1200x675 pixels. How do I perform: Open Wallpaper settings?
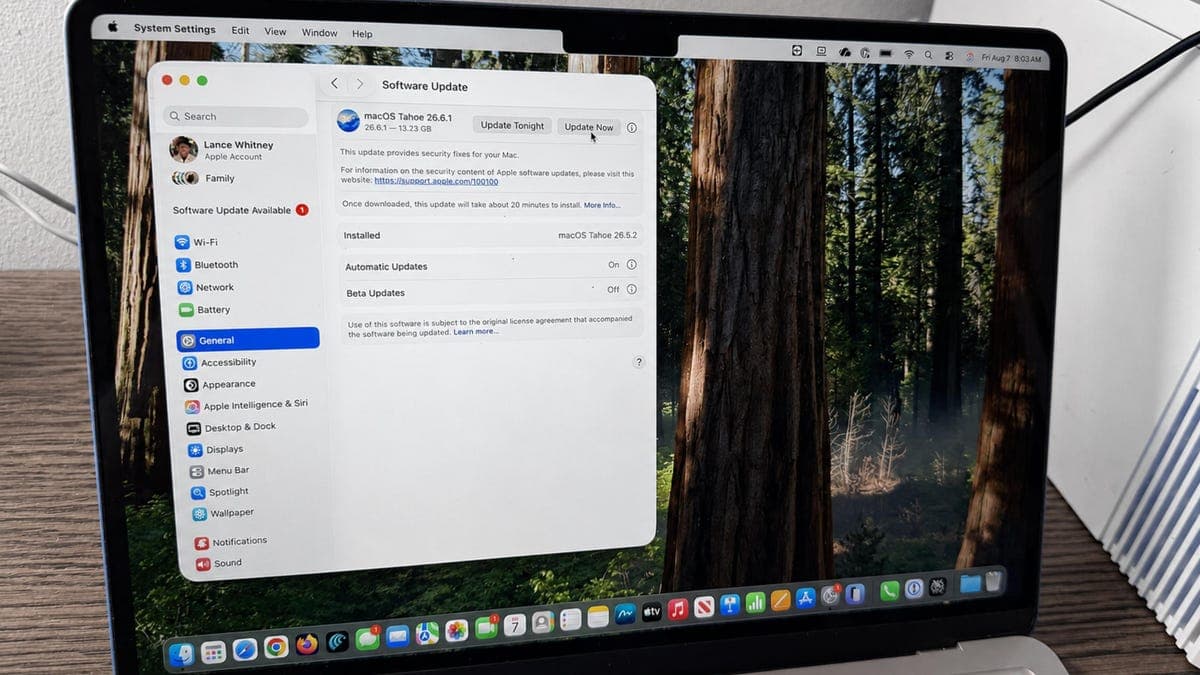[223, 513]
